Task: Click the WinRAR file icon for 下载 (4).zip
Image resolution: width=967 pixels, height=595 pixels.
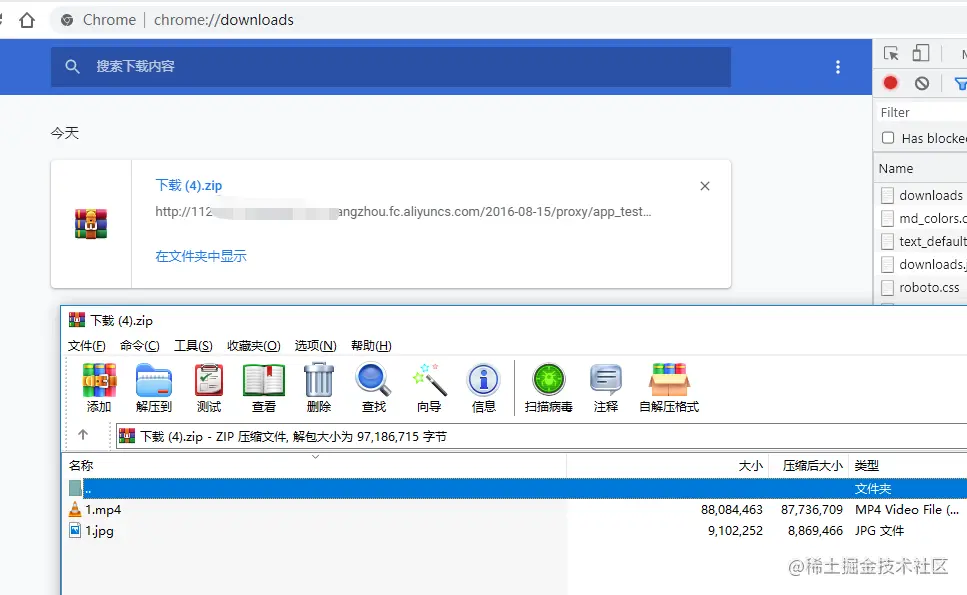Action: coord(91,224)
